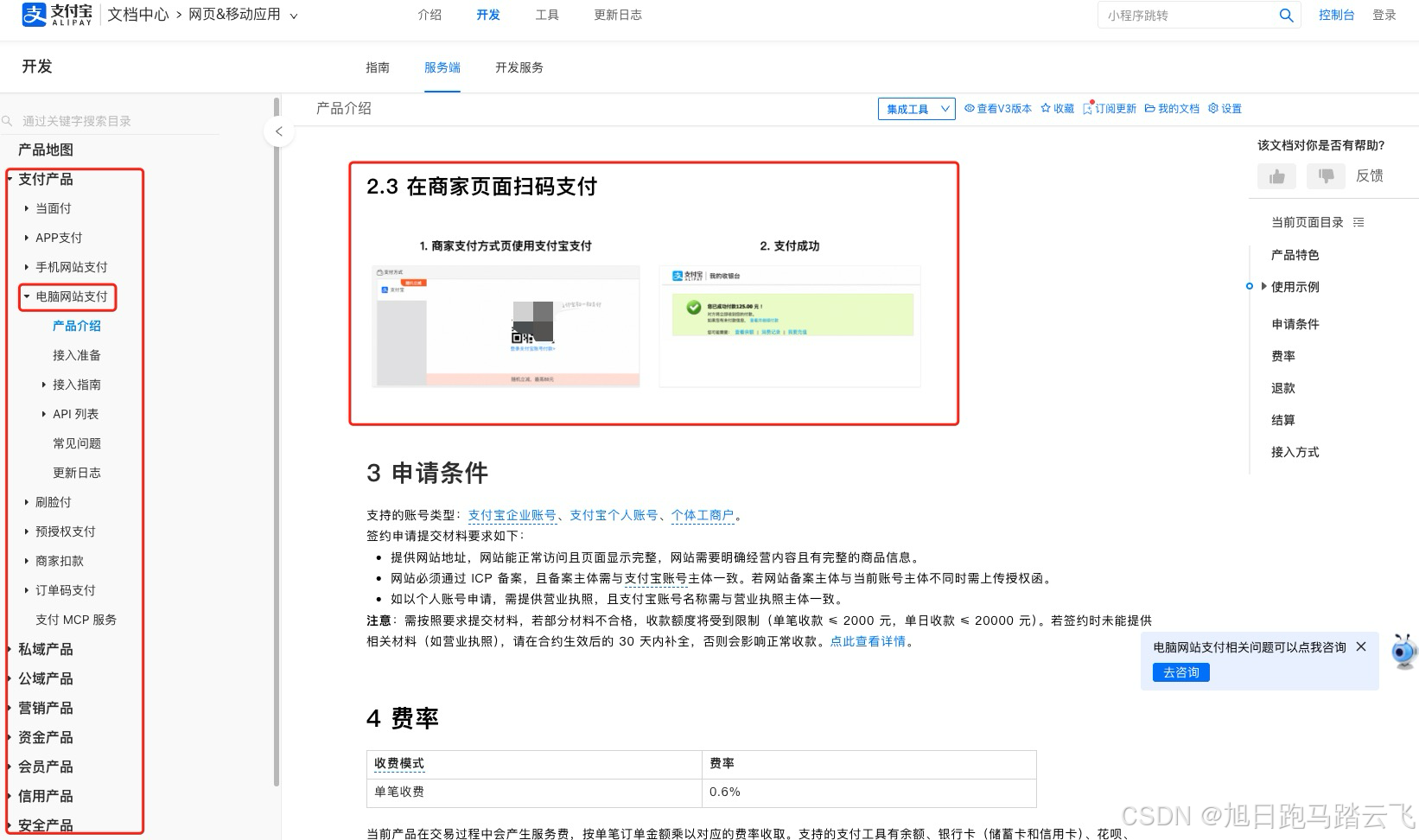
Task: Click 点此查看详情 link
Action: point(869,641)
